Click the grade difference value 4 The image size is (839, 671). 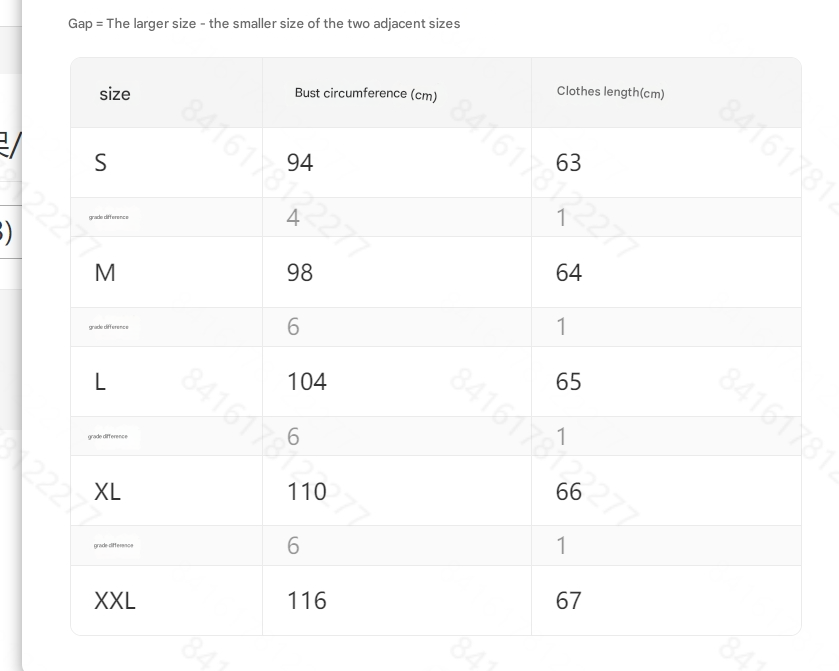[x=293, y=218]
